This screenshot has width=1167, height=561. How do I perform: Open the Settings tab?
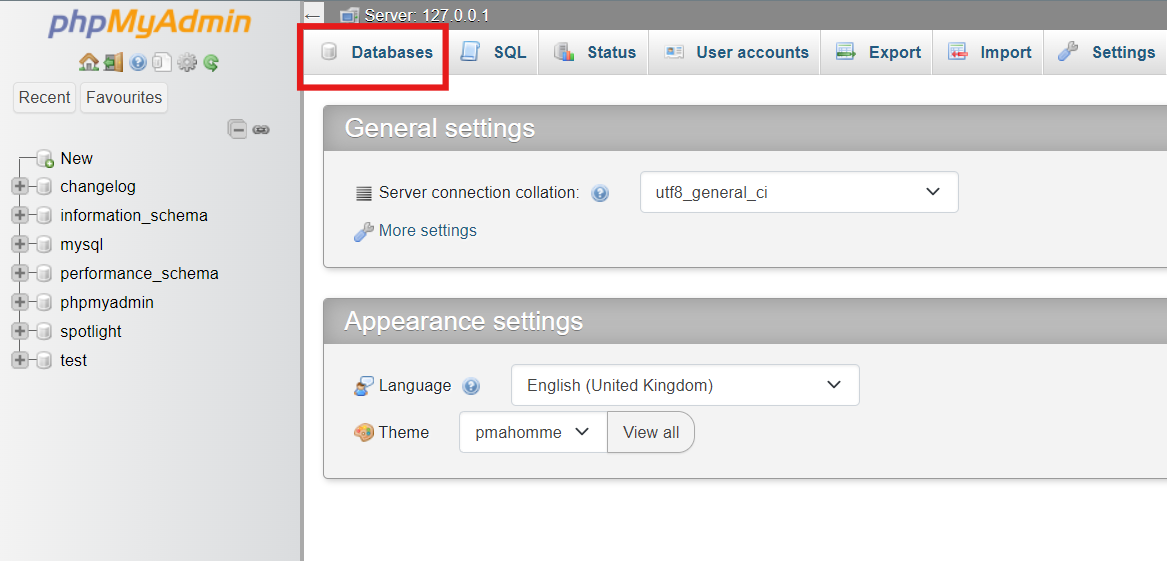tap(1105, 53)
